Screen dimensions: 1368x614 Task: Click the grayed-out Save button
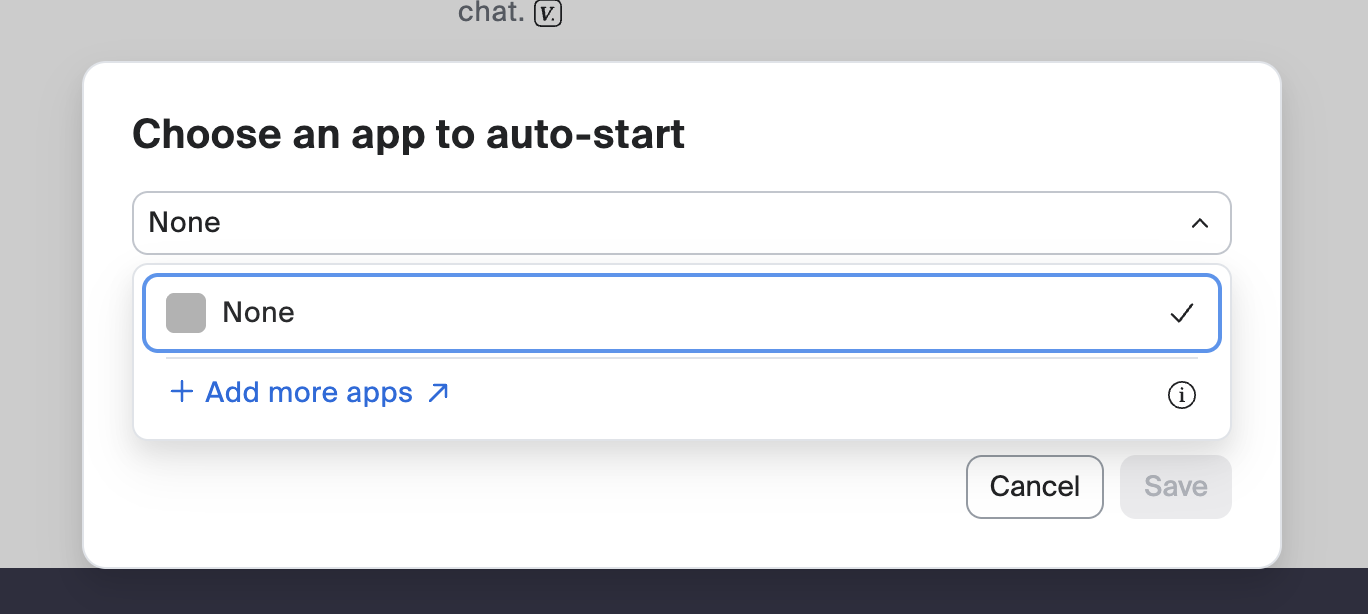(x=1175, y=487)
